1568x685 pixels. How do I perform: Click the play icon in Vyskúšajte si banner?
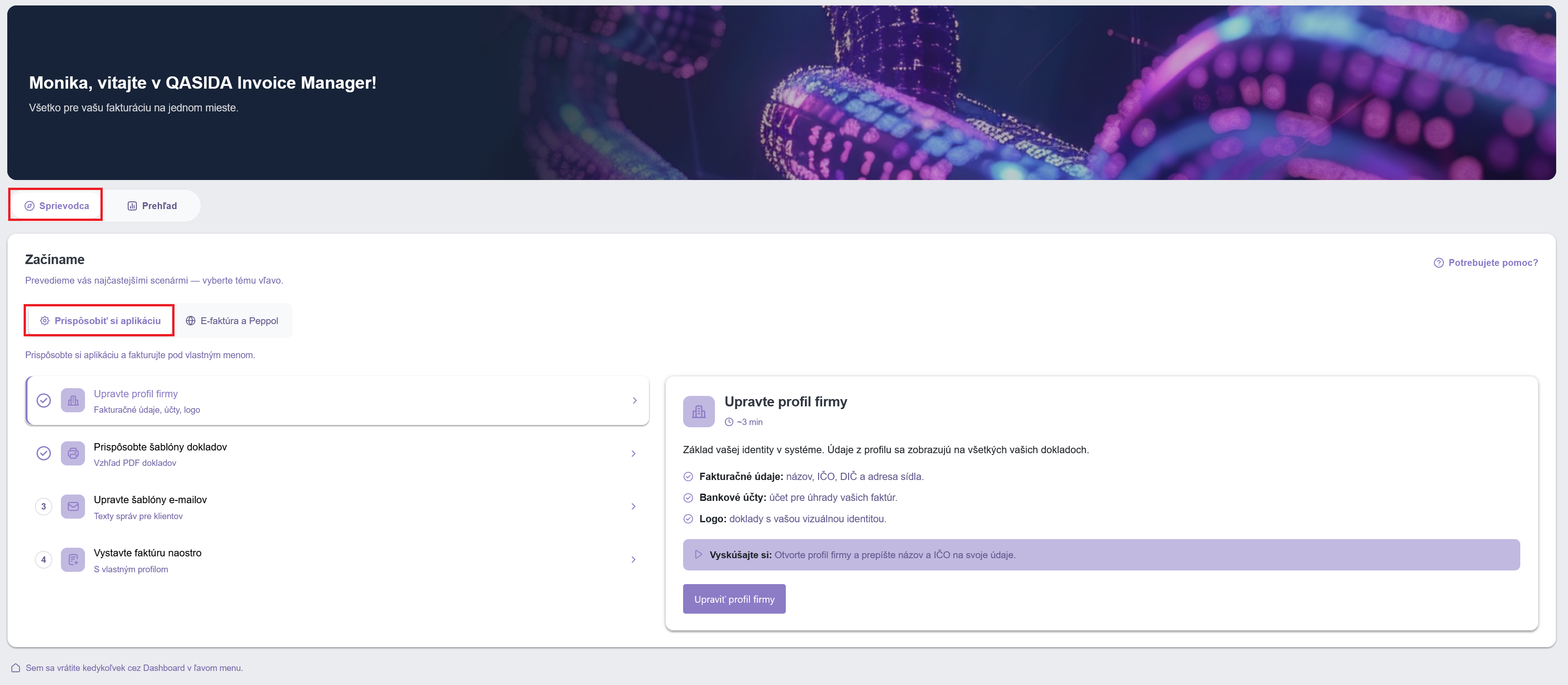pyautogui.click(x=699, y=555)
